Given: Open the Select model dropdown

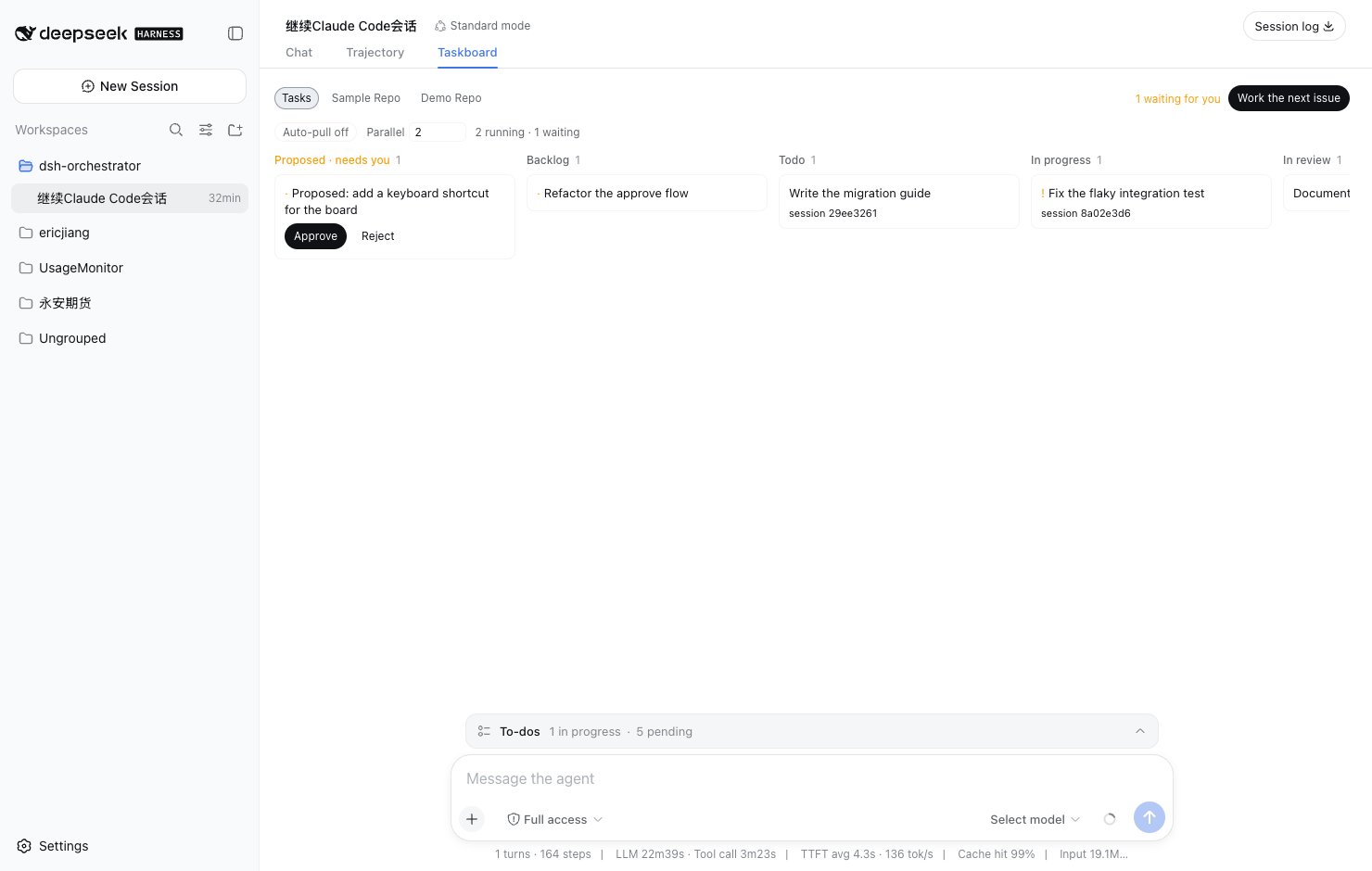Looking at the screenshot, I should click(1035, 819).
